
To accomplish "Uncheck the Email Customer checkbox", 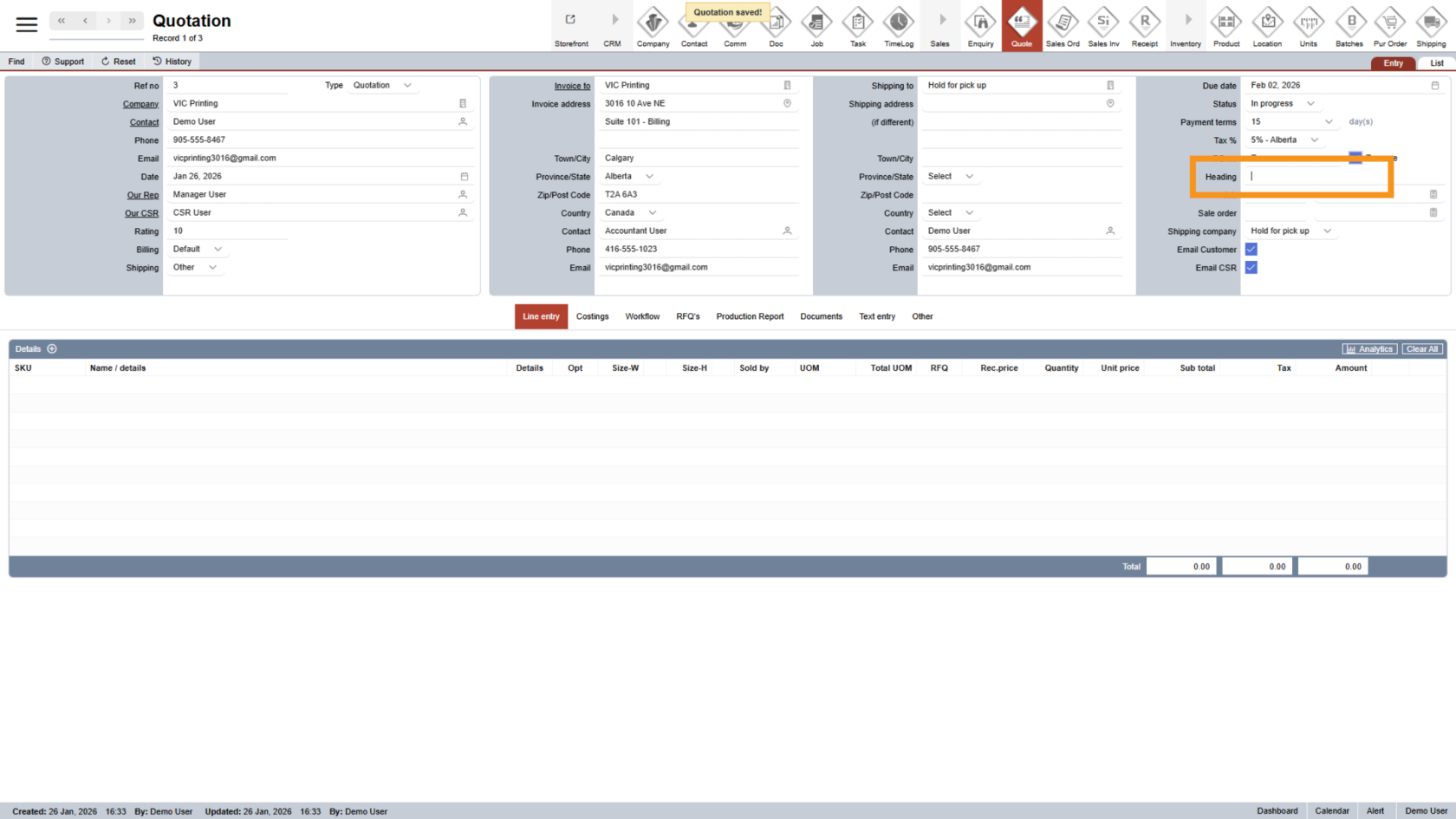I will pyautogui.click(x=1251, y=250).
